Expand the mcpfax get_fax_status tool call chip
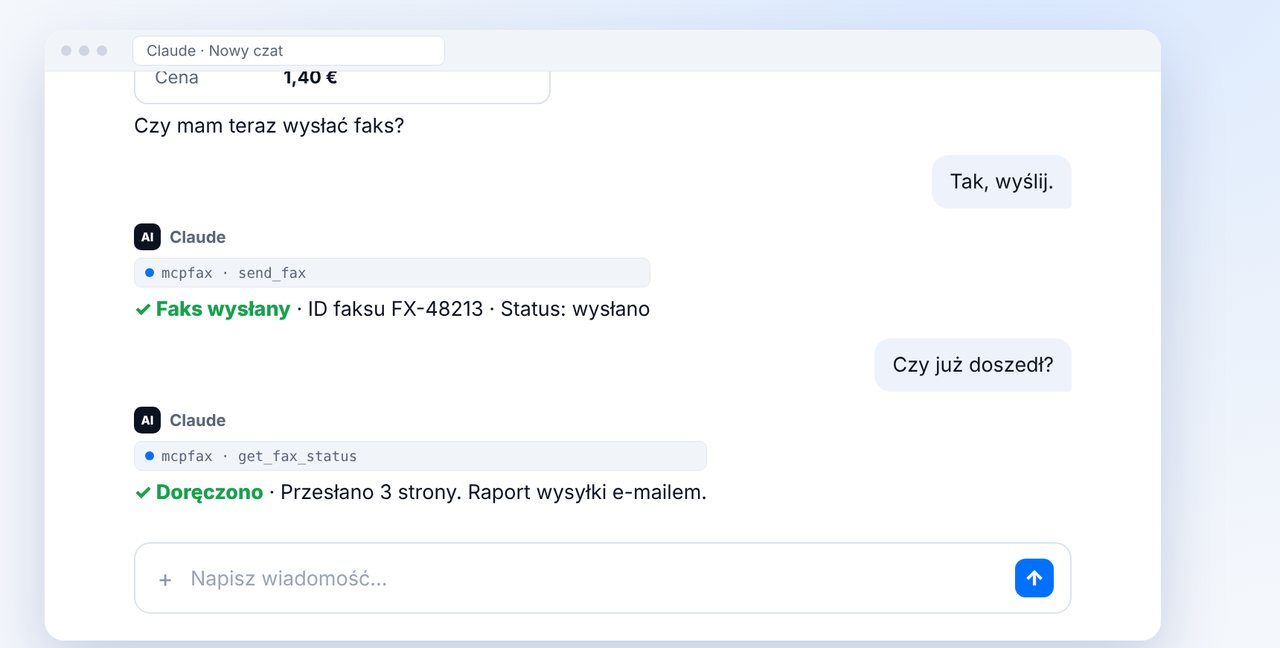This screenshot has height=648, width=1280. 420,456
